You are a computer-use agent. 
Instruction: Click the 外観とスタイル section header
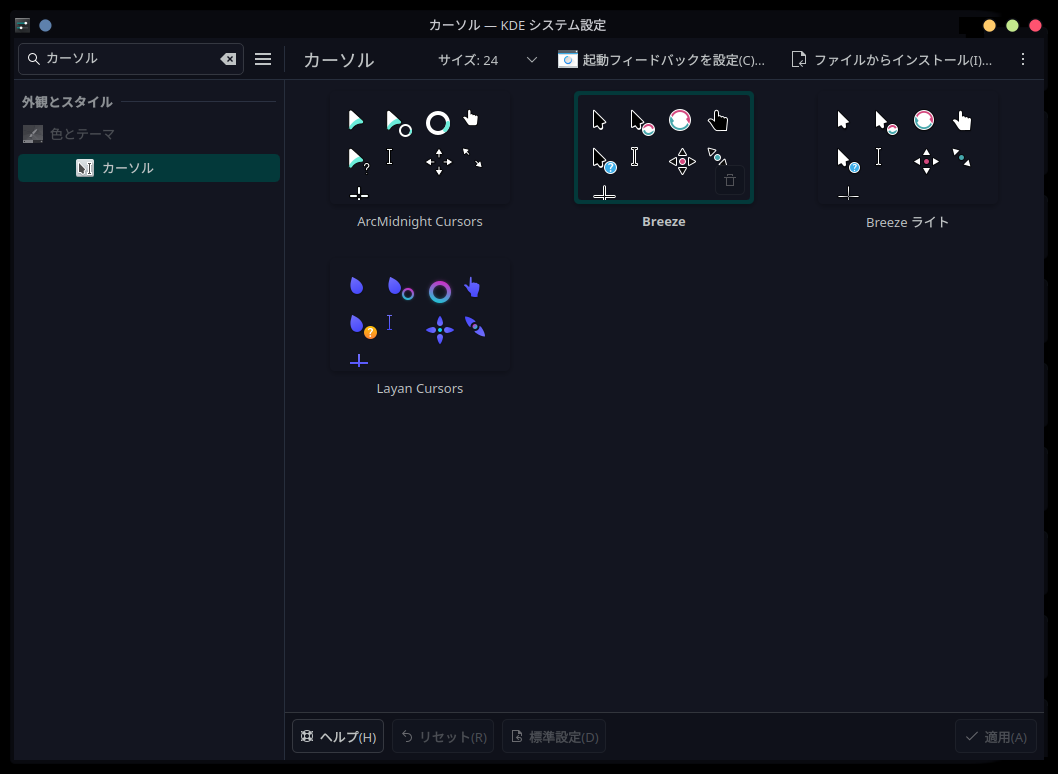pyautogui.click(x=67, y=102)
